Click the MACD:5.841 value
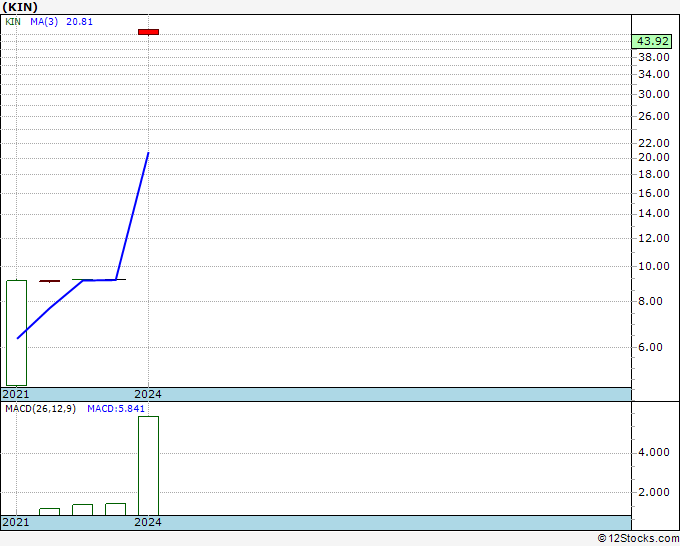This screenshot has width=680, height=546. point(116,409)
